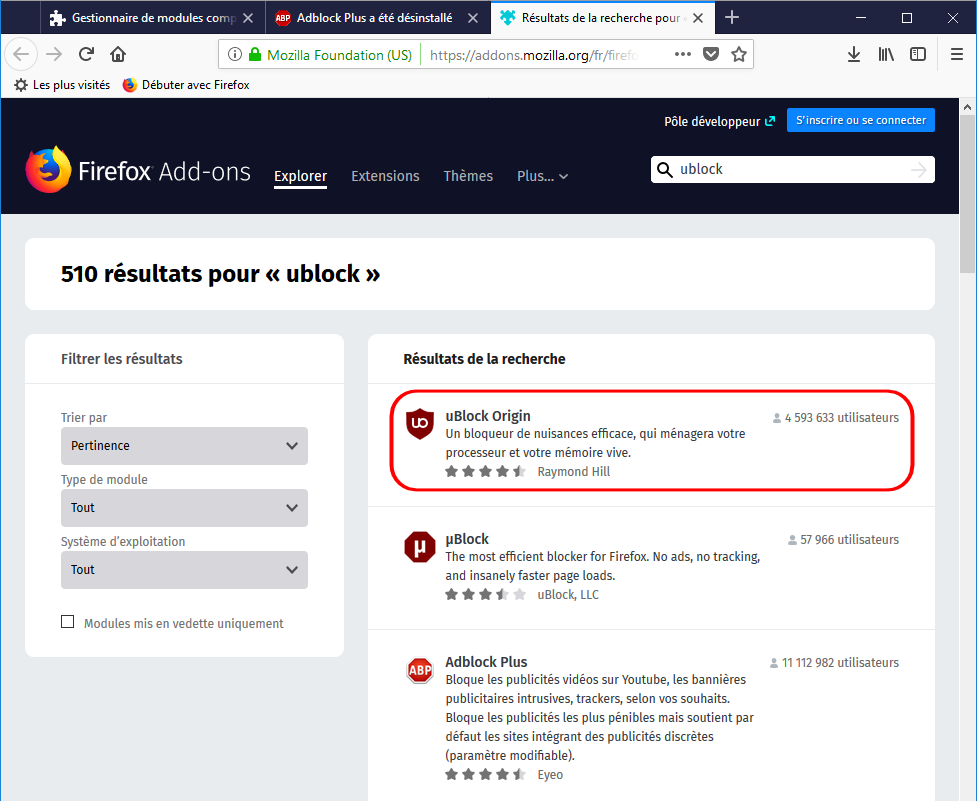
Task: Click the page vertical scrollbar thumb
Action: pyautogui.click(x=967, y=194)
